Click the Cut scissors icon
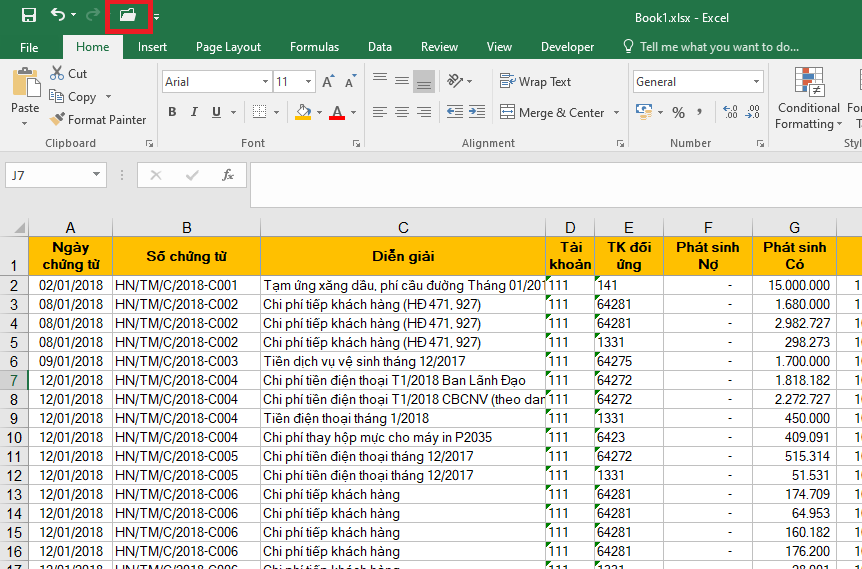This screenshot has height=569, width=862. tap(57, 74)
